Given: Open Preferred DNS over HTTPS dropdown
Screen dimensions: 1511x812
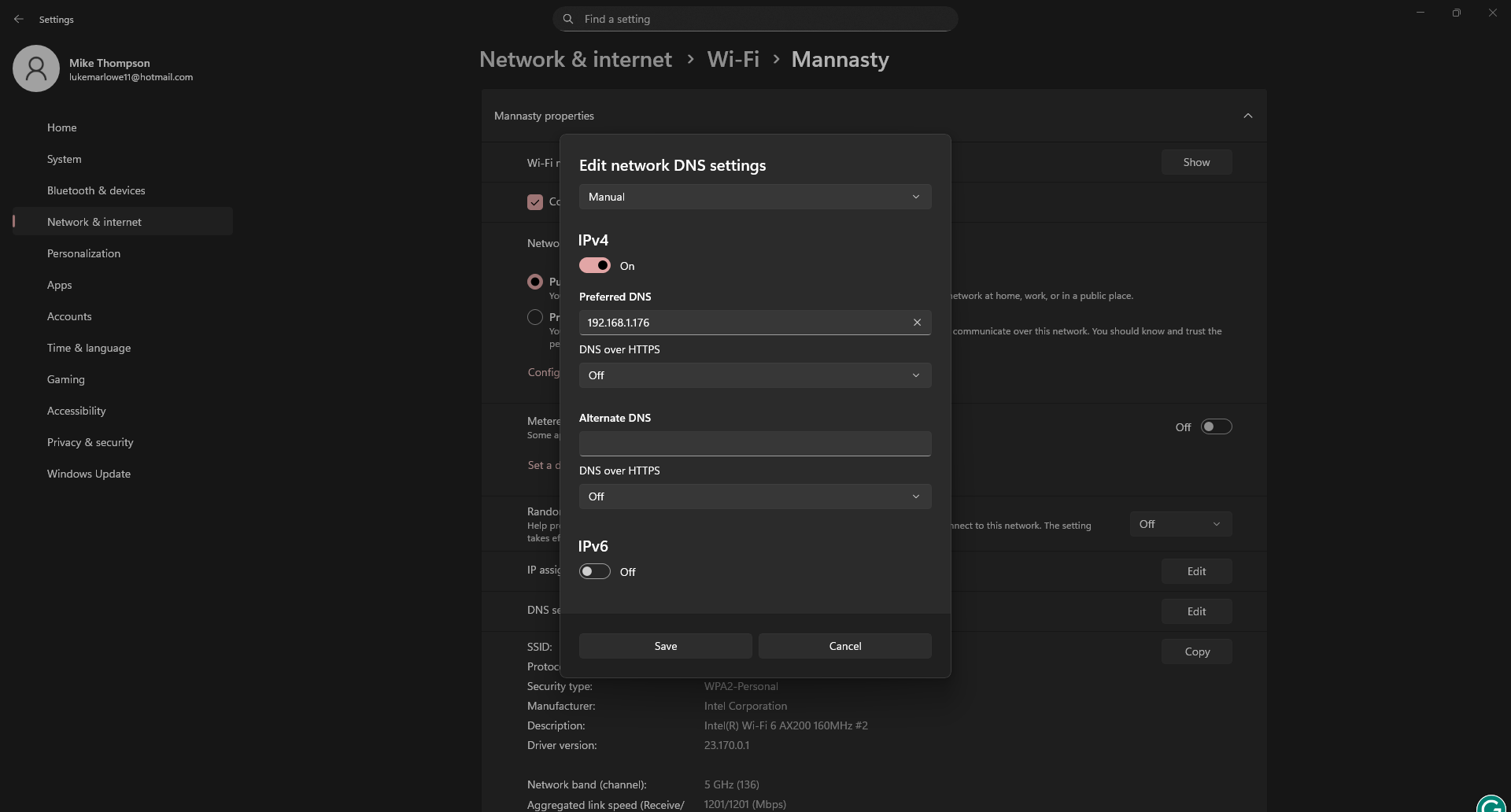Looking at the screenshot, I should pos(755,375).
